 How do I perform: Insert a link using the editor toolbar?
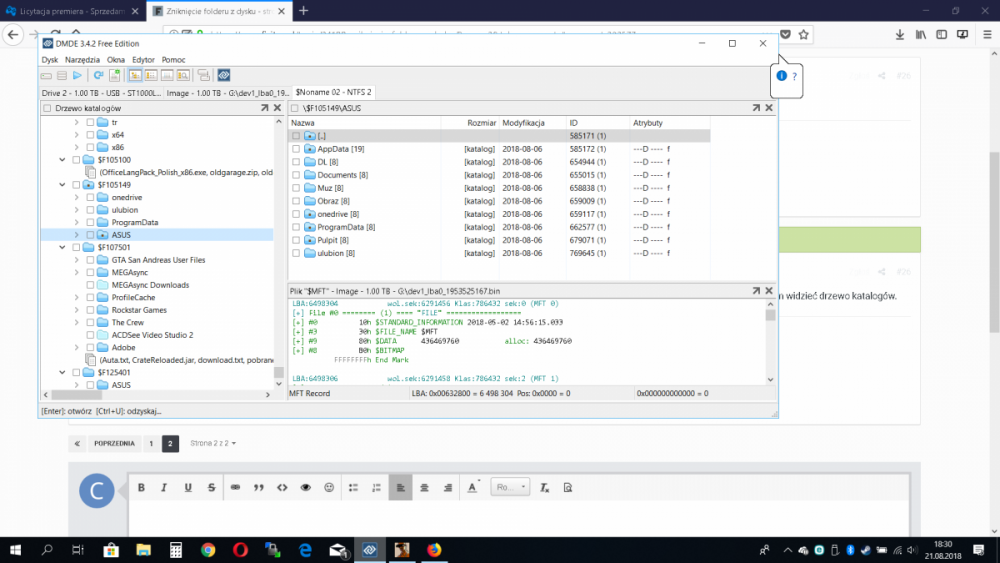click(x=236, y=487)
